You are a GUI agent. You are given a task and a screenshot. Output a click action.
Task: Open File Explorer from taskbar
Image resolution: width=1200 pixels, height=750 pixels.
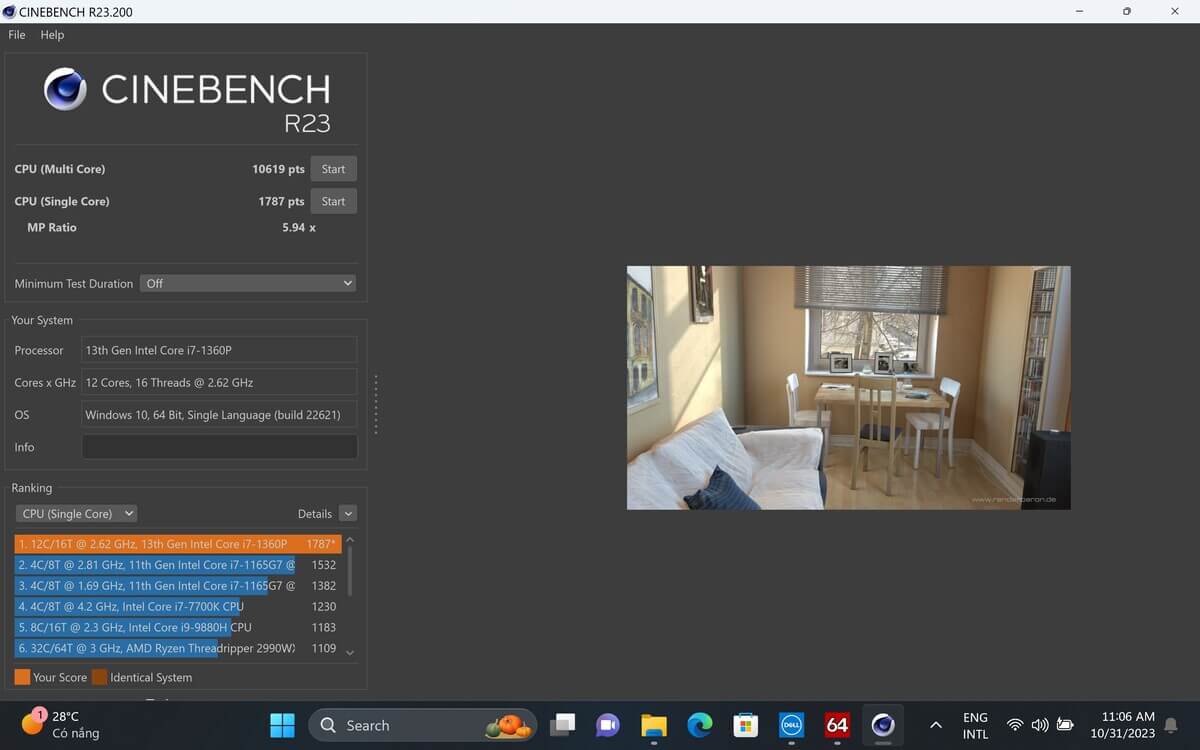point(654,725)
